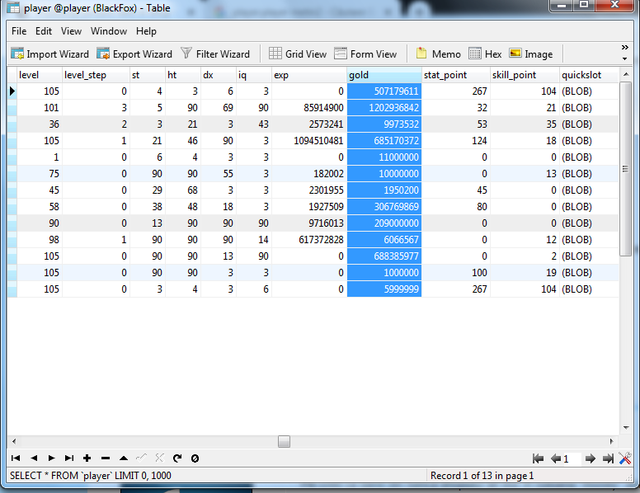Select level cell 36
This screenshot has height=493, width=640.
pos(40,124)
